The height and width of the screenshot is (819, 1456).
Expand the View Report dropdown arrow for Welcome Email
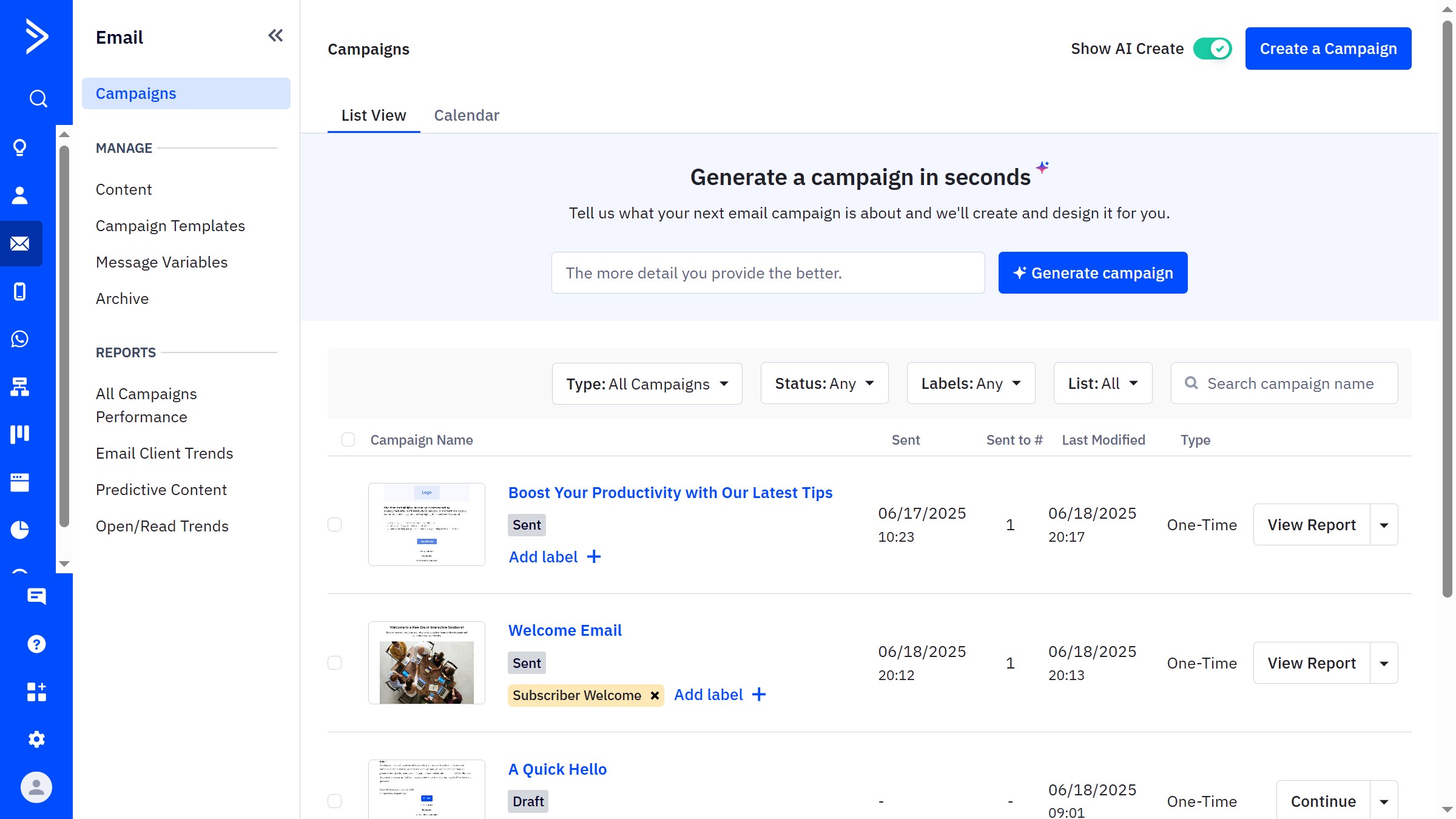point(1384,662)
